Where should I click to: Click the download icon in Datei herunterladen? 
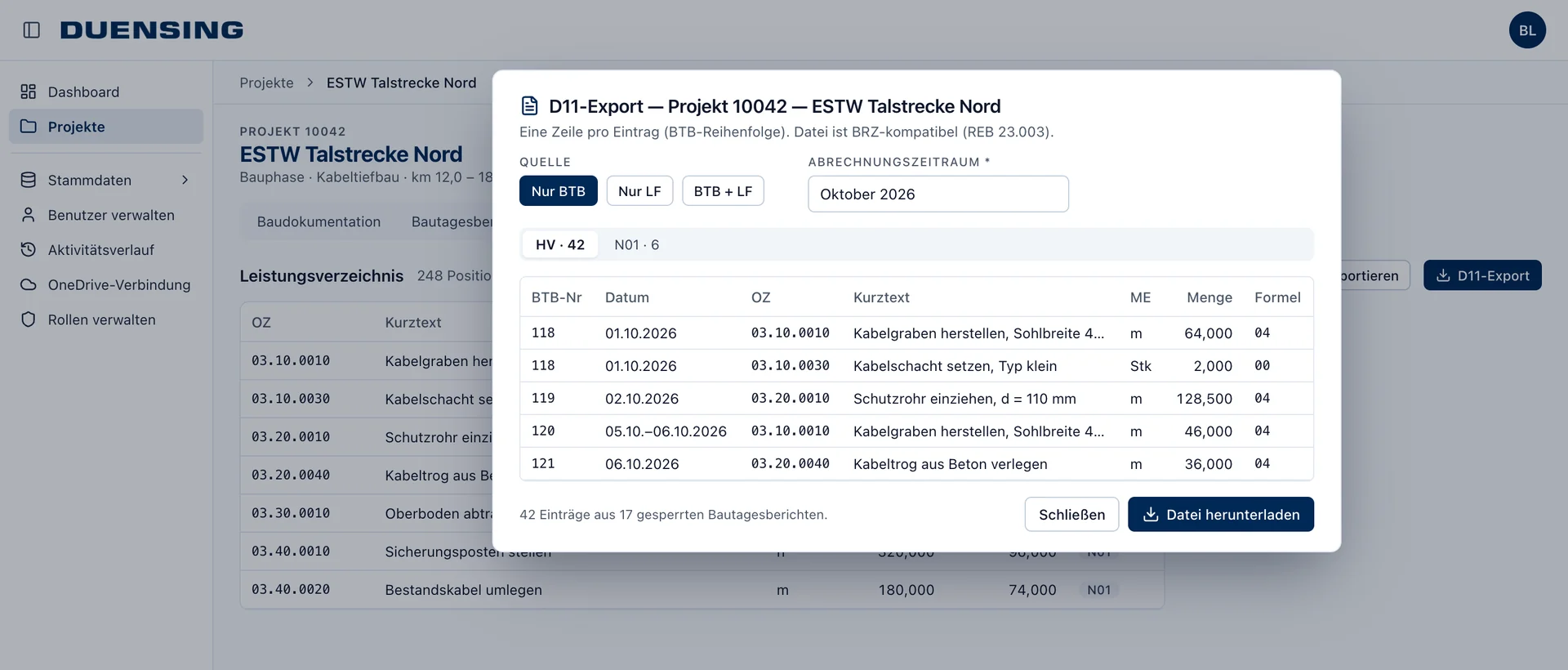click(x=1151, y=515)
